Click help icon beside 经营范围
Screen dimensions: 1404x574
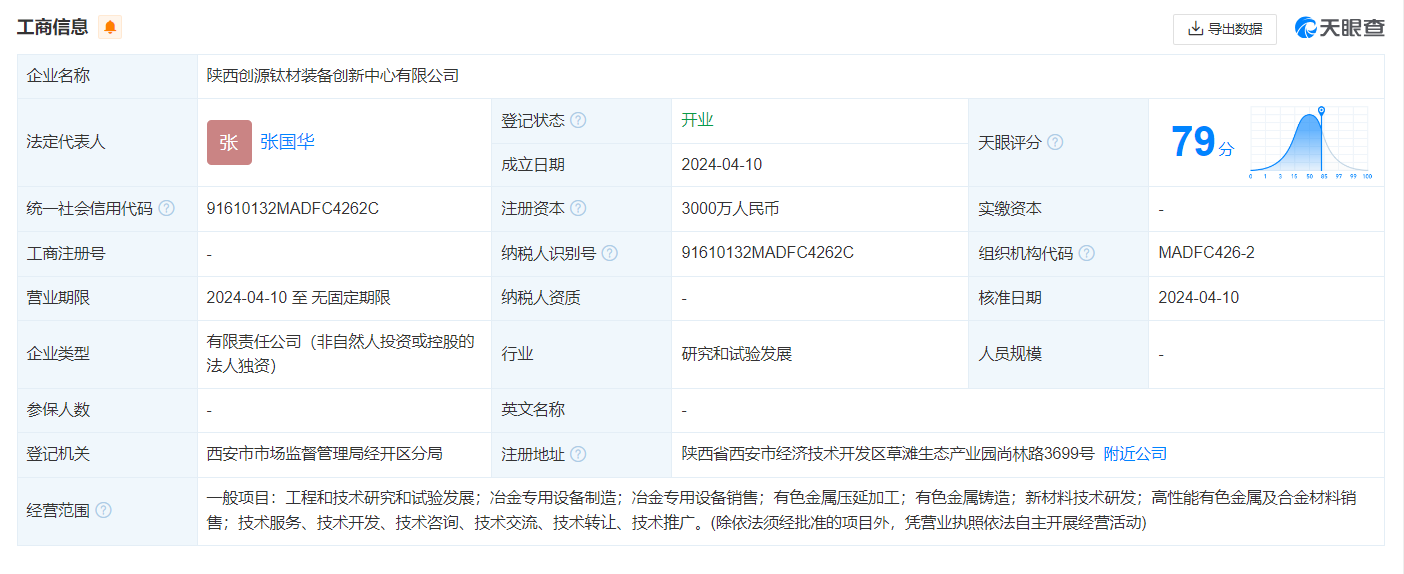click(x=103, y=510)
